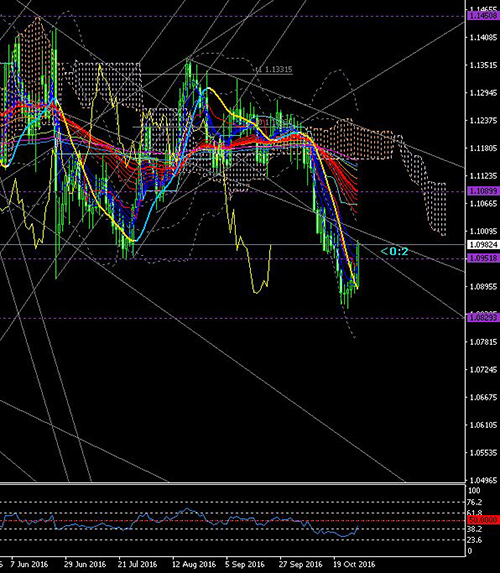Select the 27 Sep 2016 time label

300,564
